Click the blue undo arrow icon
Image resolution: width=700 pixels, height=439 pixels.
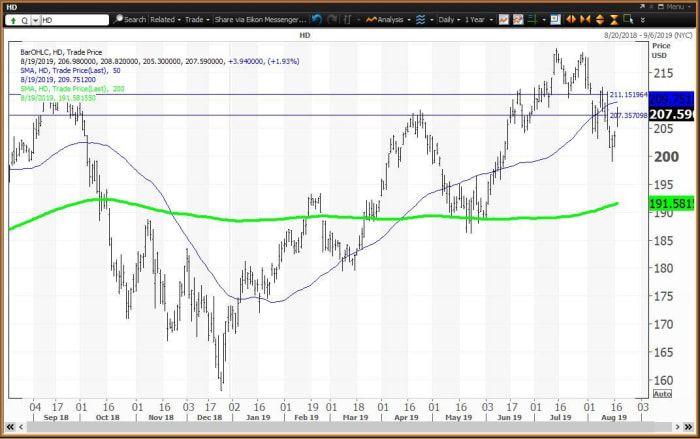(x=317, y=19)
